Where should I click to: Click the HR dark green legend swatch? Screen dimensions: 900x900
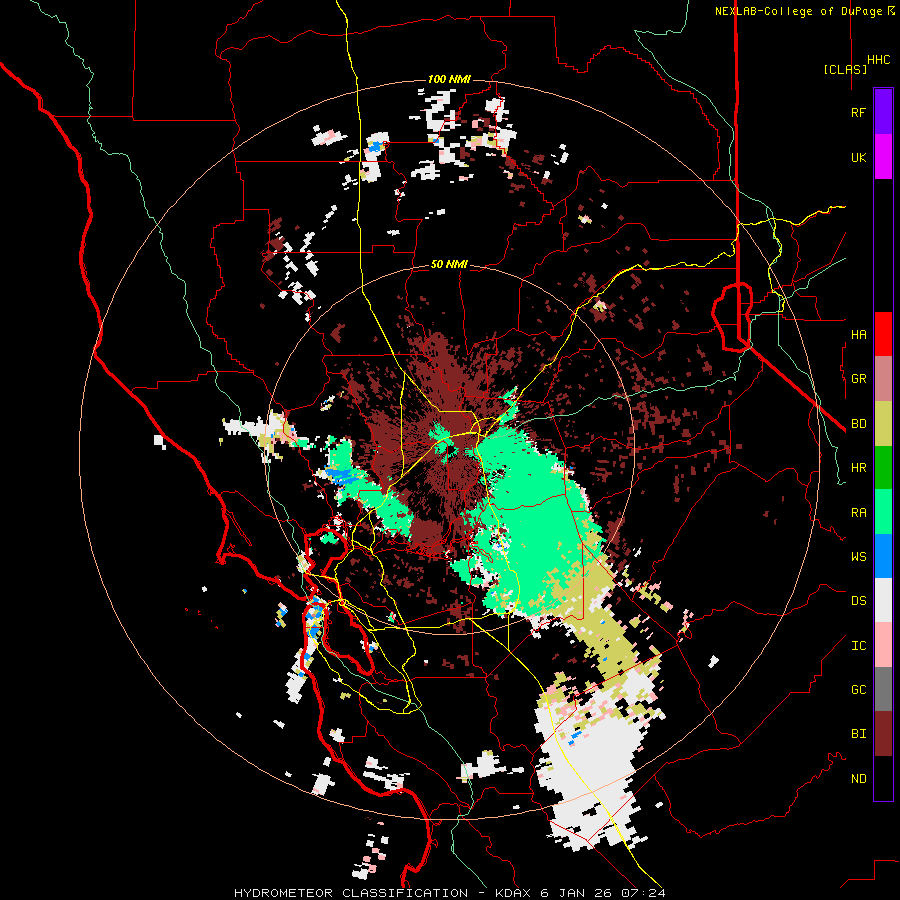click(883, 468)
